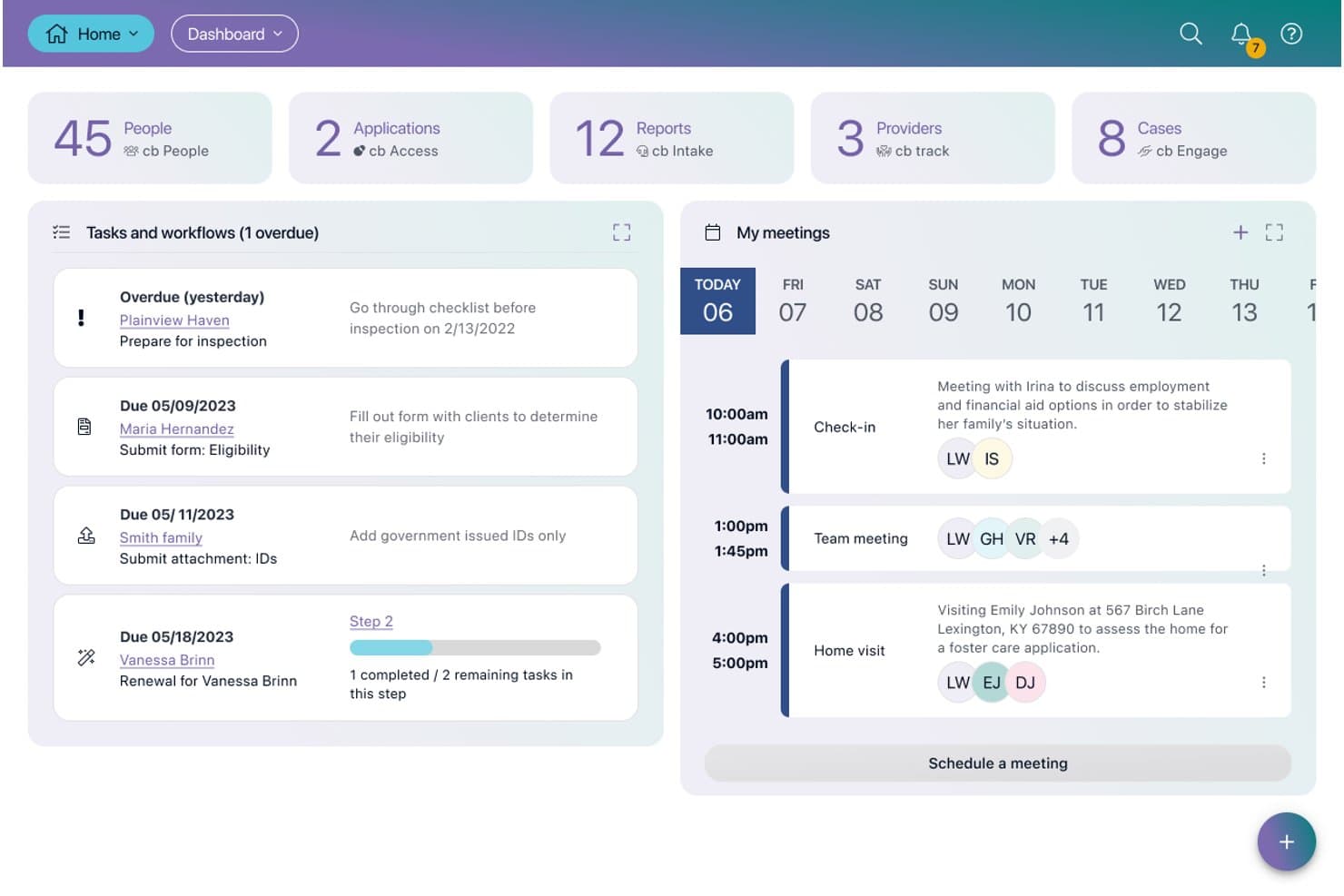This screenshot has width=1344, height=896.
Task: Add a meeting with the plus icon in My meetings
Action: coord(1240,232)
